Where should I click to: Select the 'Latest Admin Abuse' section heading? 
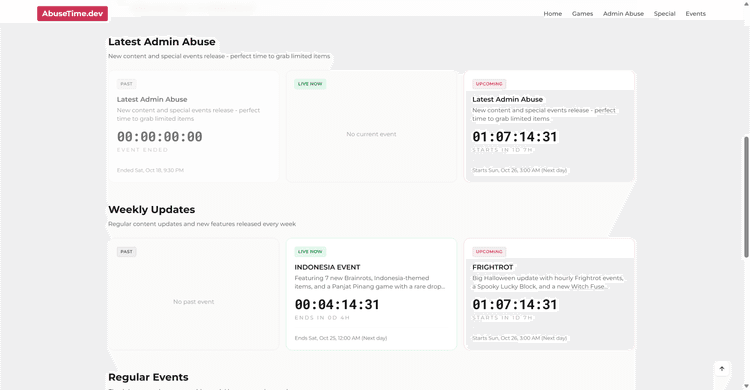[x=162, y=42]
